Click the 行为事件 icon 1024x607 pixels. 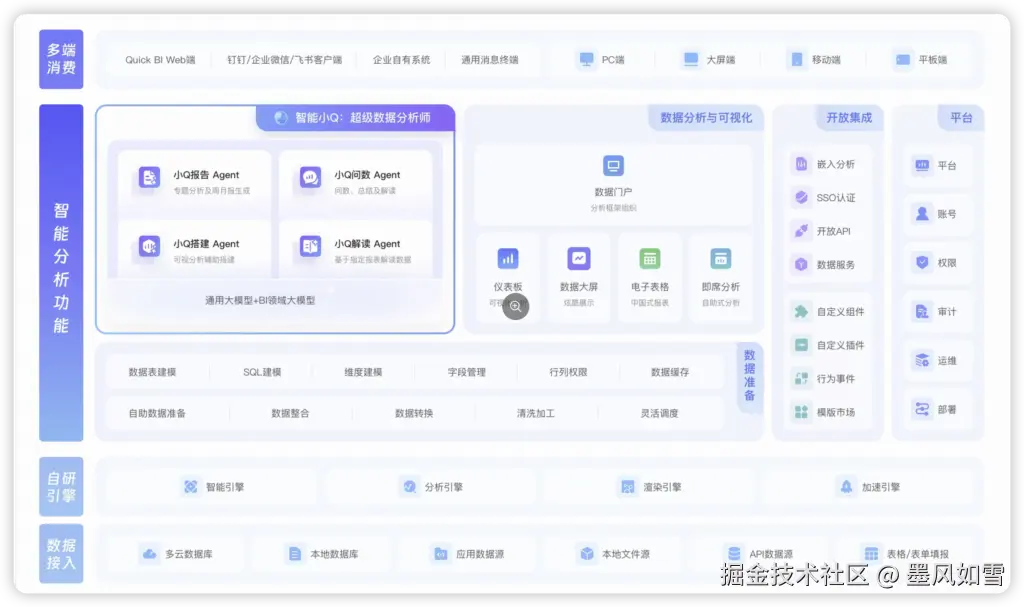click(x=801, y=378)
